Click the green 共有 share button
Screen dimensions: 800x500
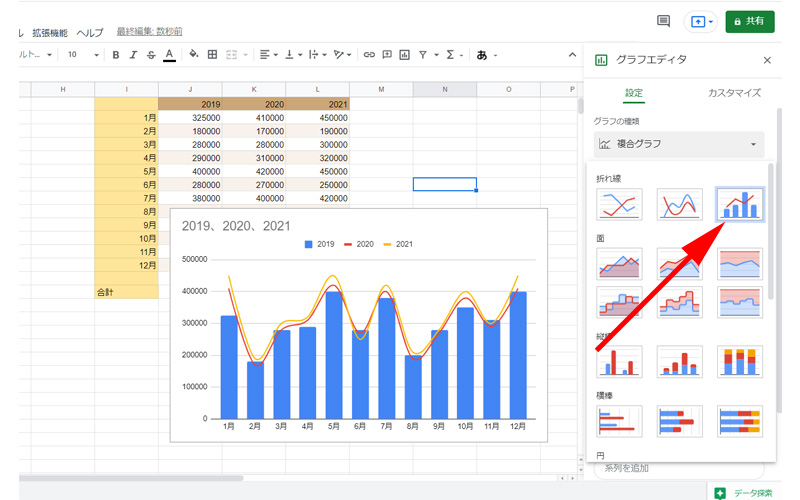coord(749,21)
